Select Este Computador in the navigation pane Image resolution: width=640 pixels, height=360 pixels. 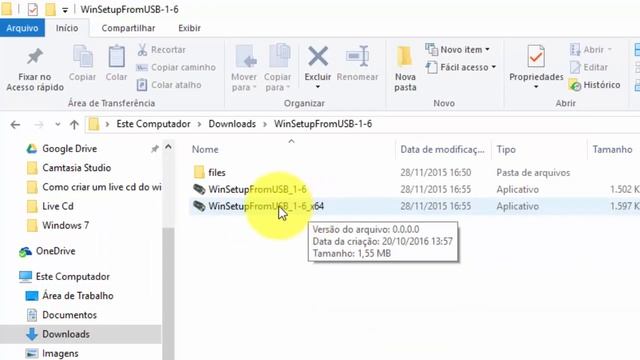coord(73,277)
